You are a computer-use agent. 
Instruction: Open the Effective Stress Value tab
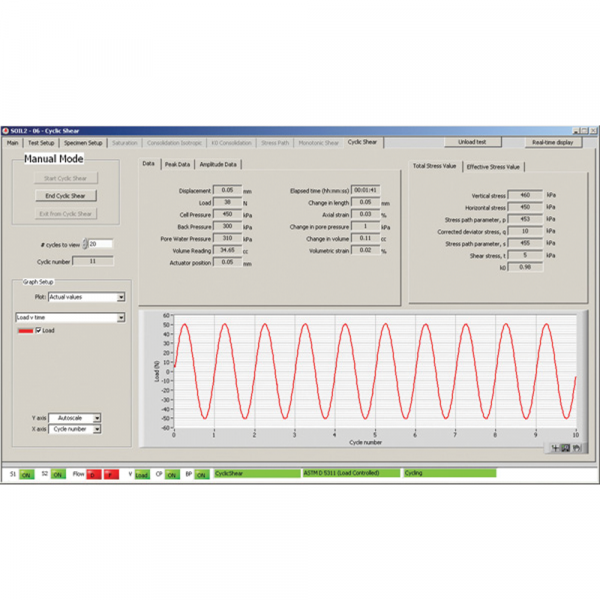(x=493, y=166)
